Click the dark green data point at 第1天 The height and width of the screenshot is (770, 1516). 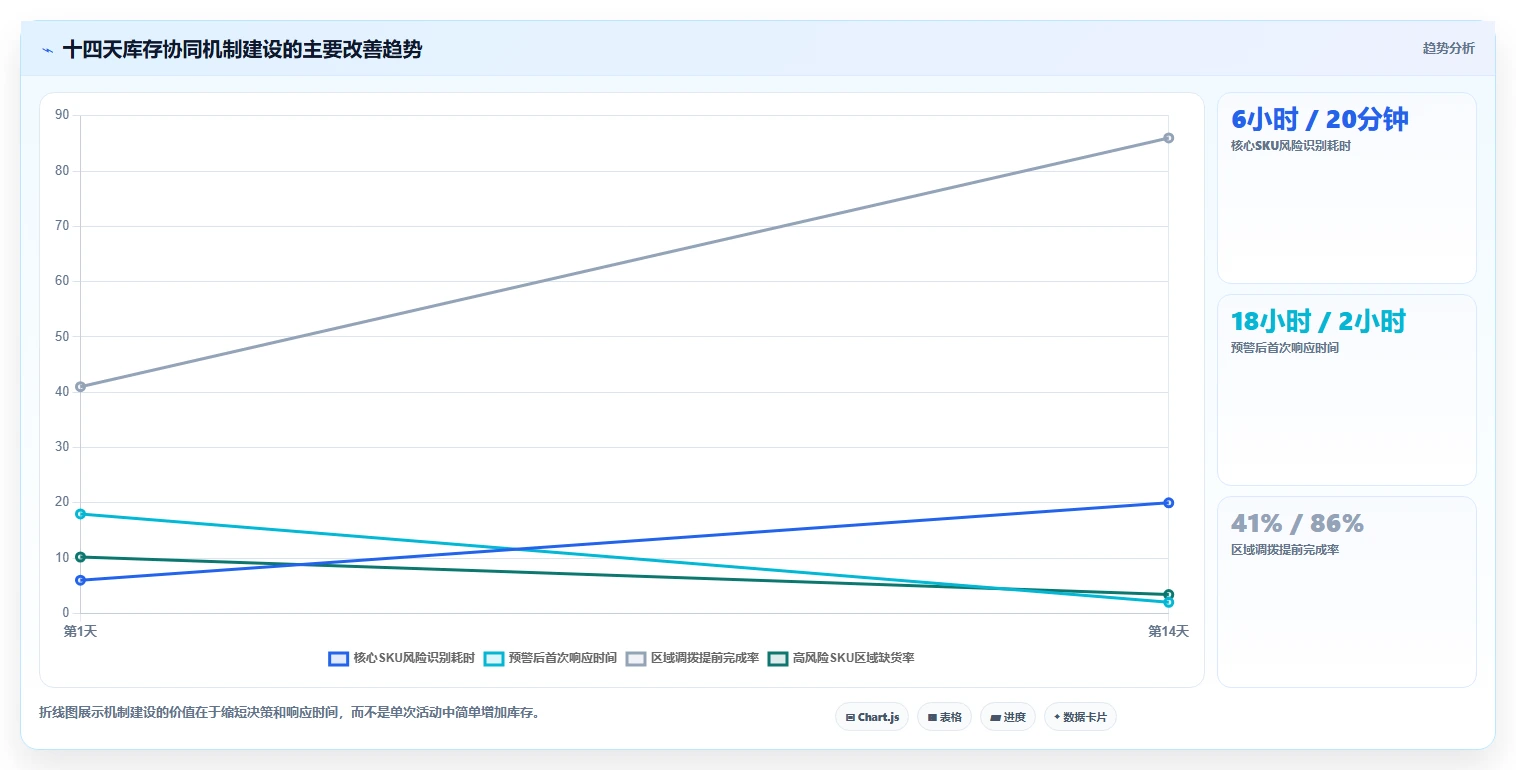80,557
